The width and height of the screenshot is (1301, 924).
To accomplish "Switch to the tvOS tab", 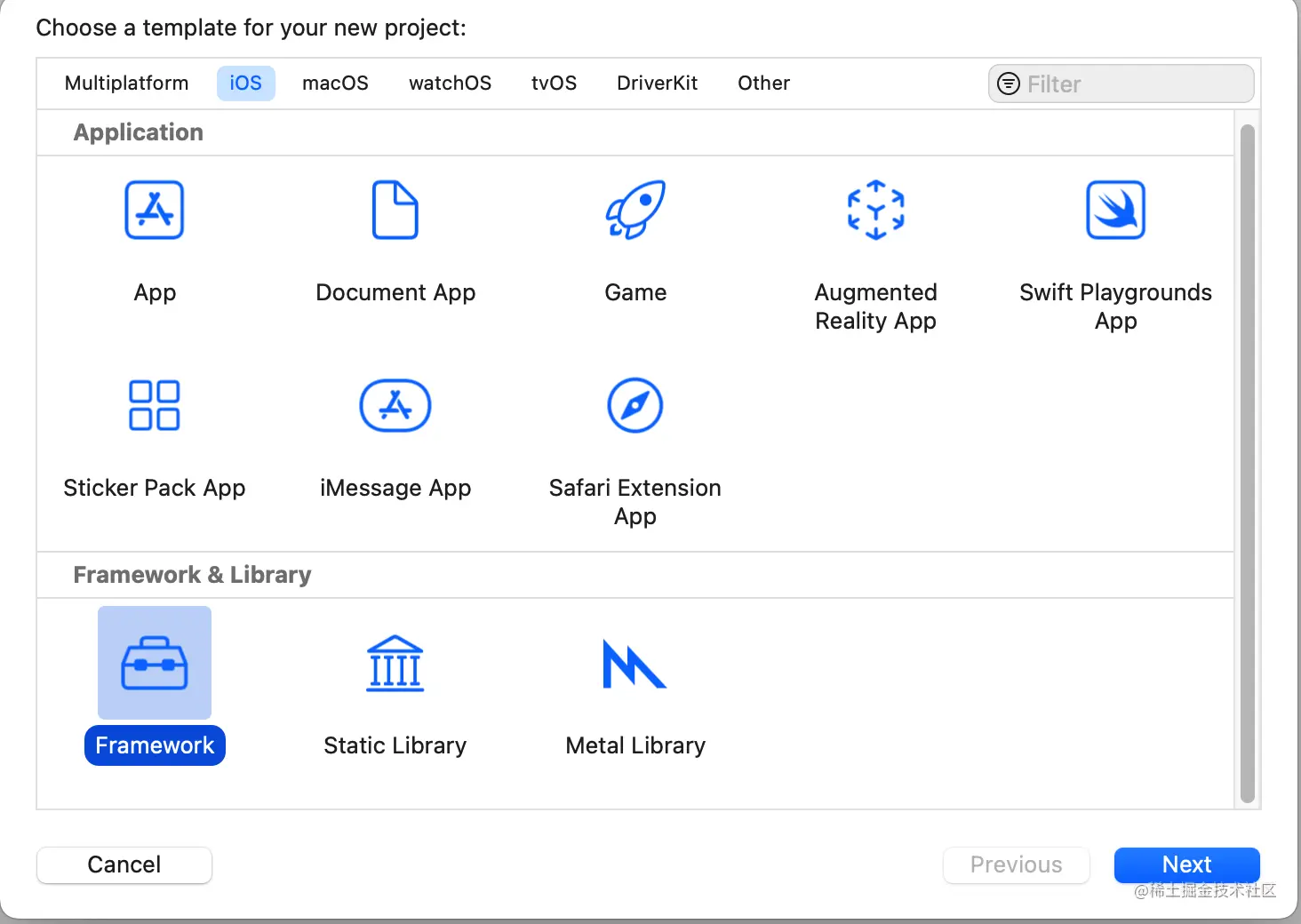I will pos(555,84).
